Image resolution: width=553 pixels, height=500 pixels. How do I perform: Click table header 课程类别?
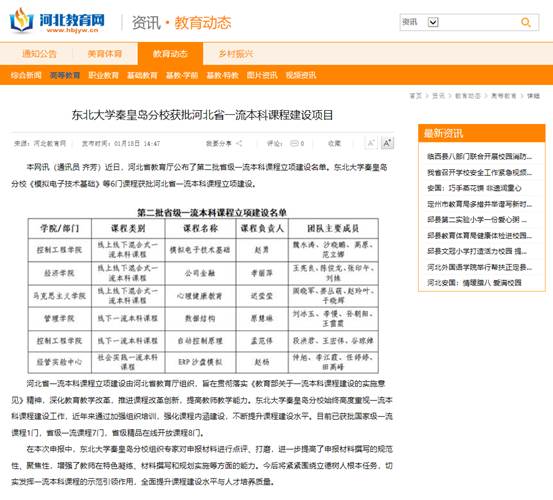click(x=128, y=228)
